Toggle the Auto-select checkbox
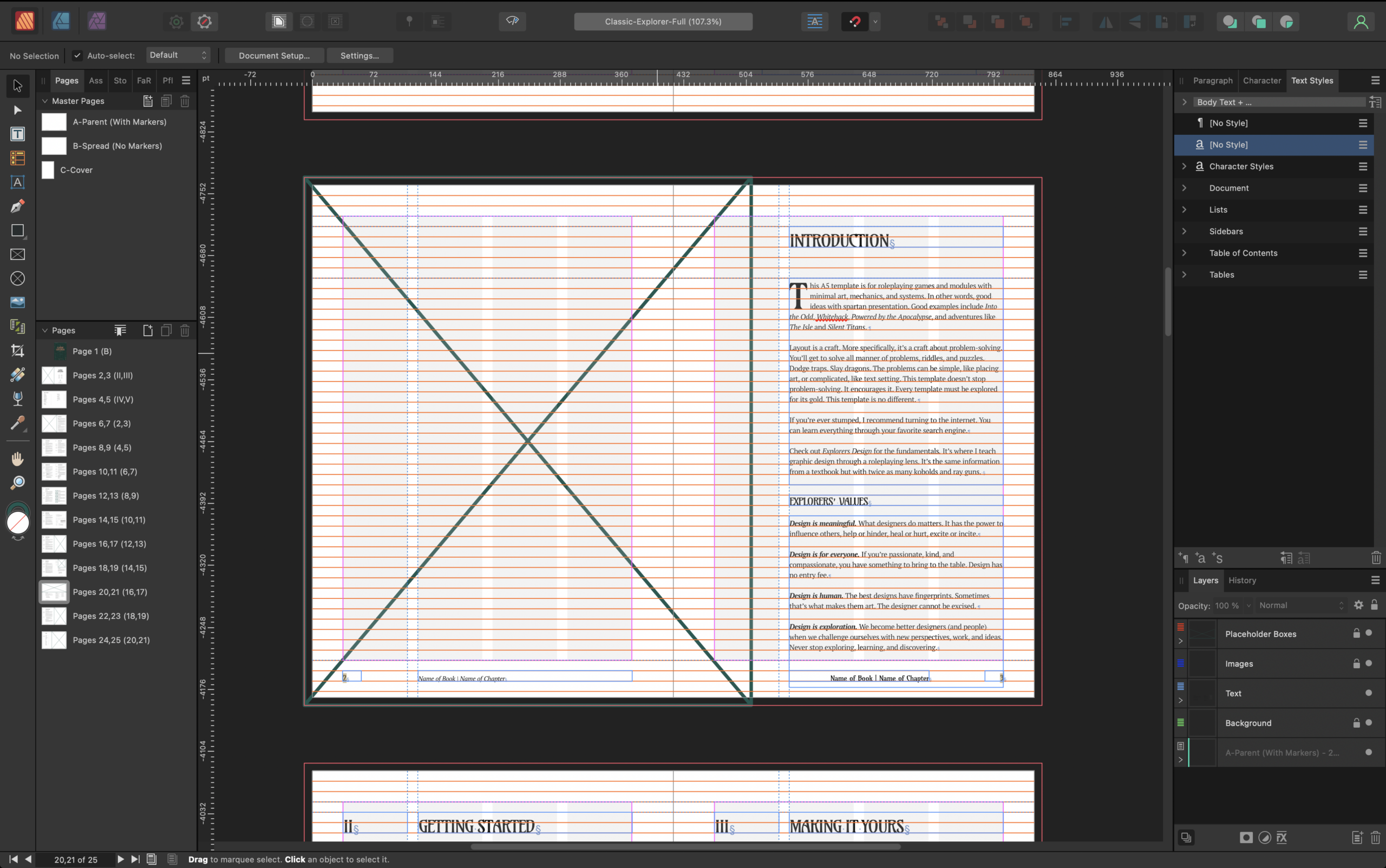Image resolution: width=1386 pixels, height=868 pixels. coord(77,56)
